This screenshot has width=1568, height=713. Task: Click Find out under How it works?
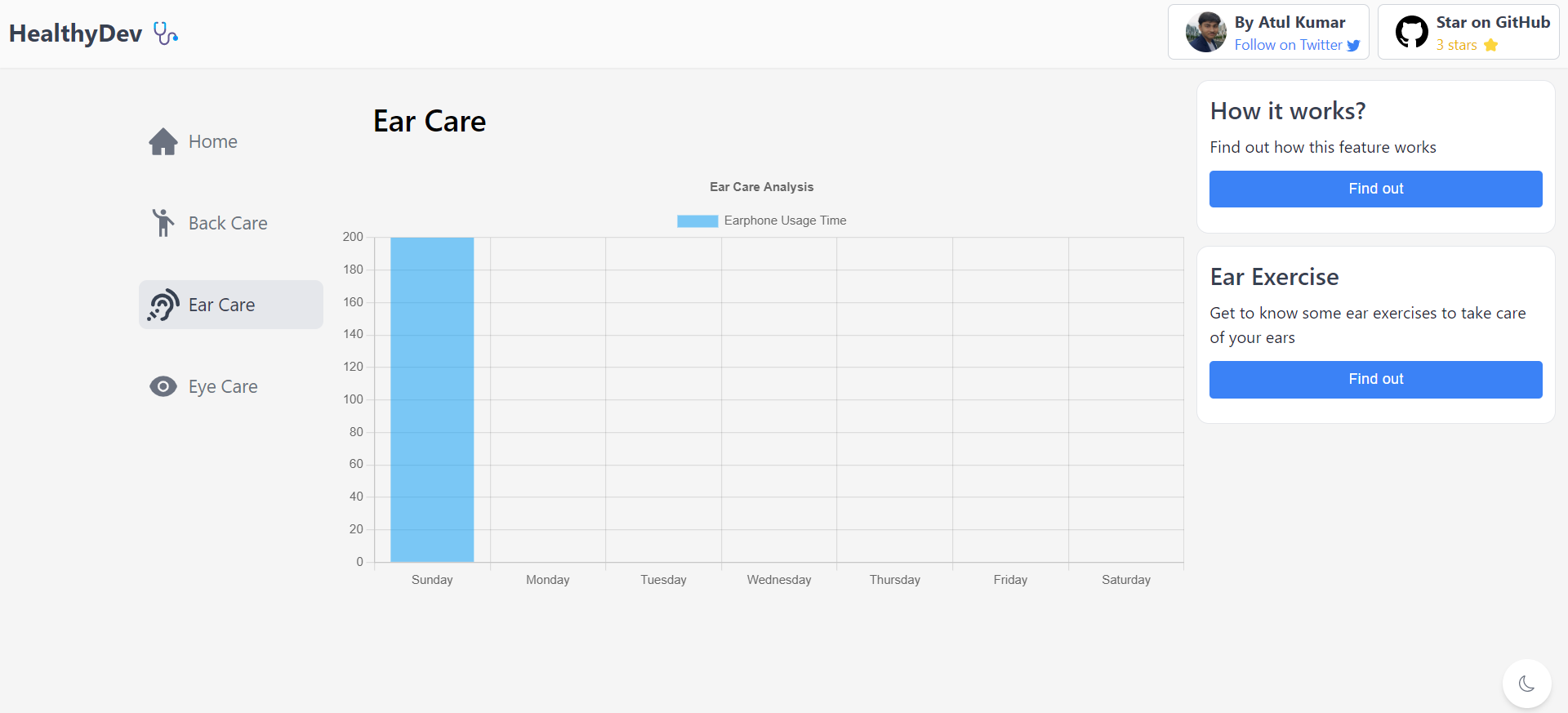[1374, 189]
